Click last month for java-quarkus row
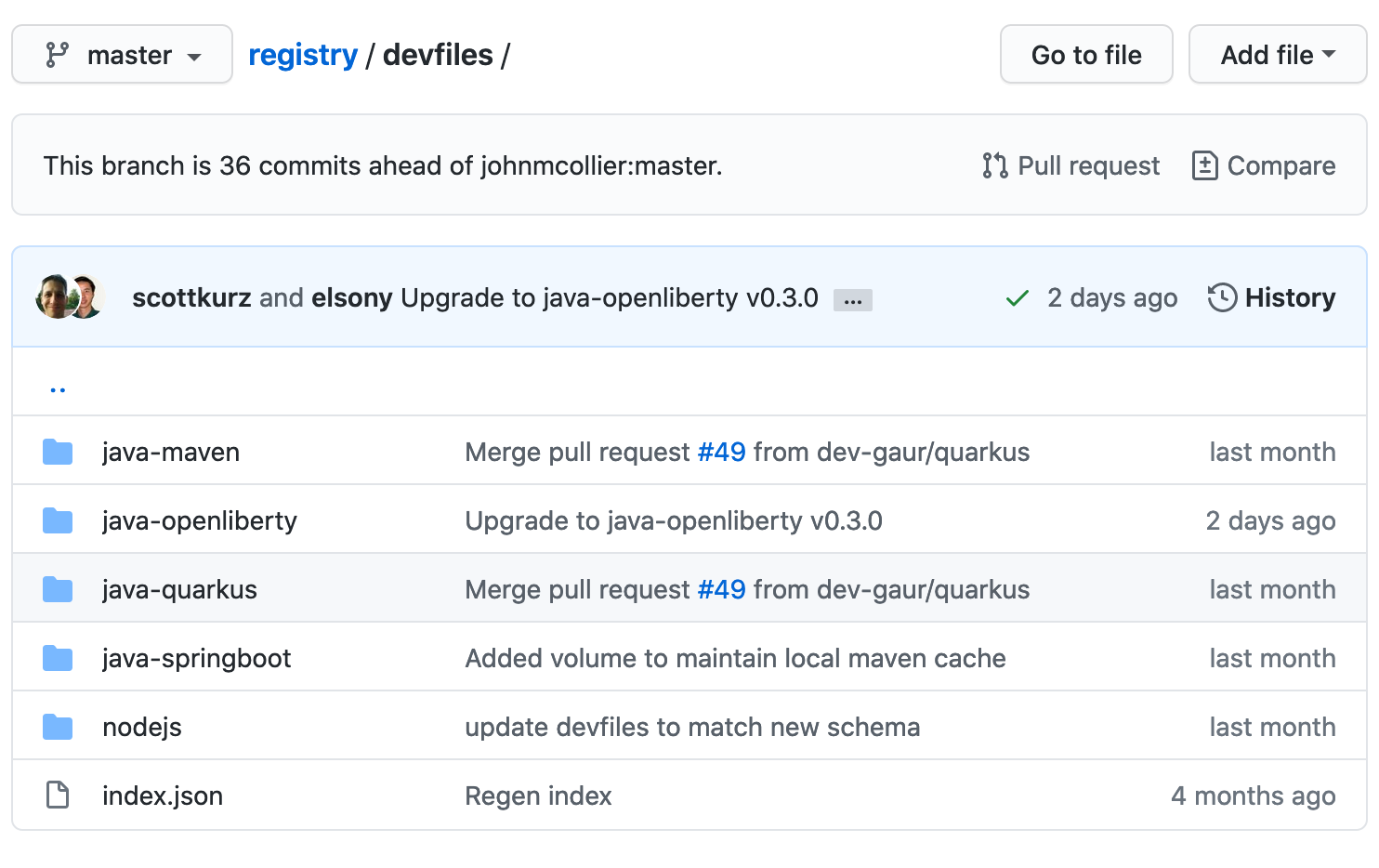The width and height of the screenshot is (1379, 868). point(1272,589)
